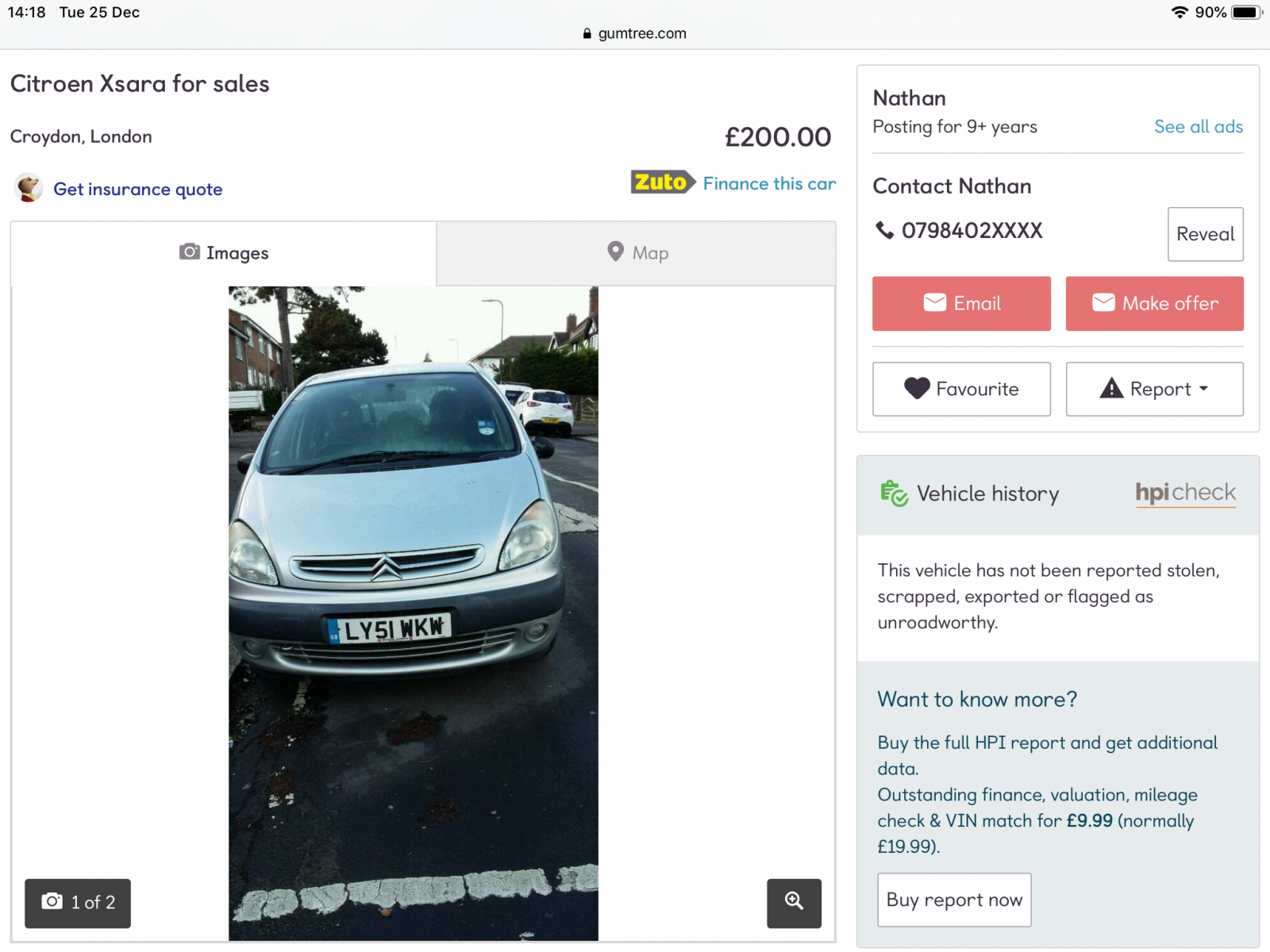Viewport: 1270px width, 952px height.
Task: Add listing to favourites with heart button
Action: point(961,389)
